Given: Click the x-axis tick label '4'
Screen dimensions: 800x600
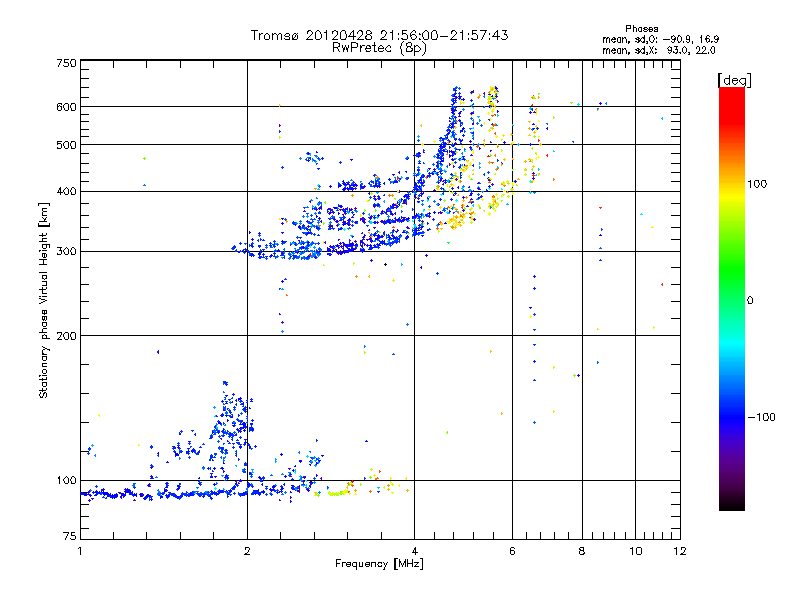Looking at the screenshot, I should (414, 551).
